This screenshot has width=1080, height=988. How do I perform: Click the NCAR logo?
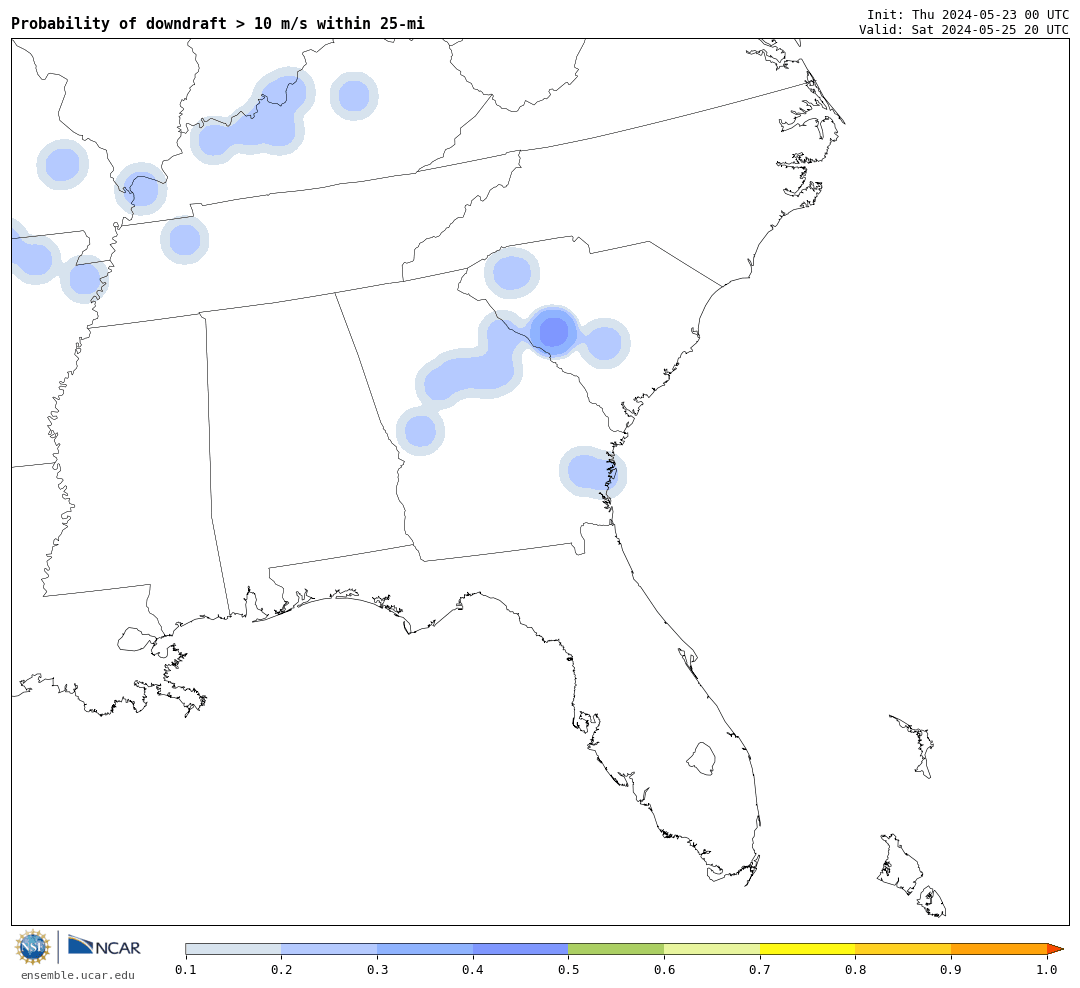105,946
